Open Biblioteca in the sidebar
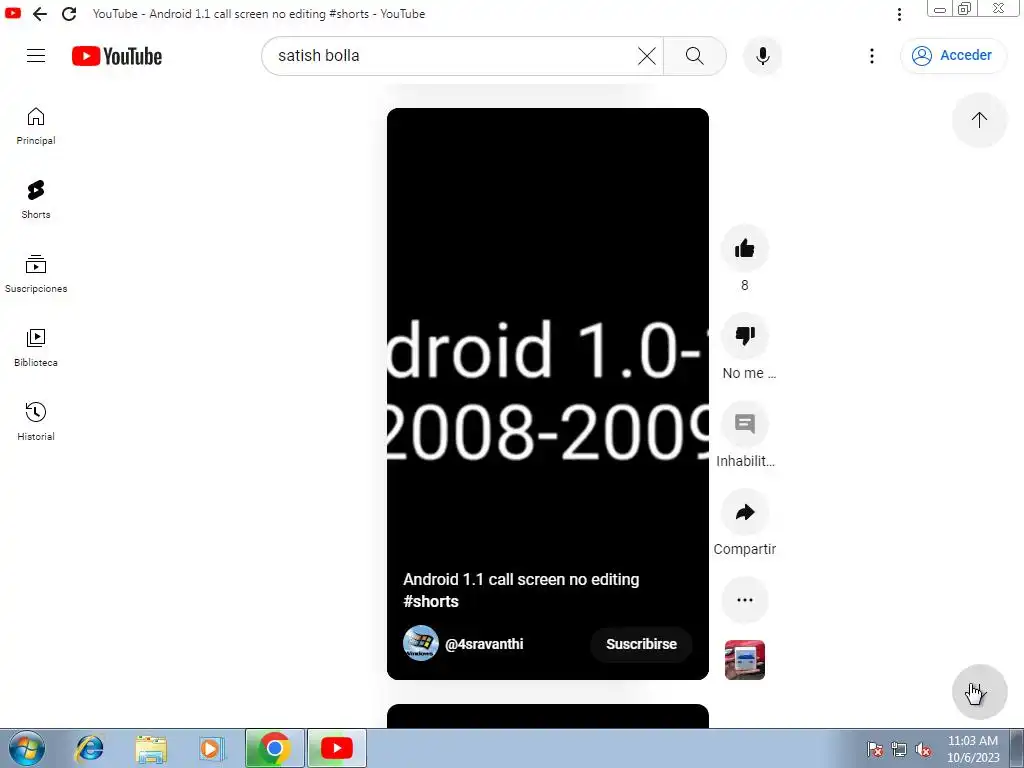1024x768 pixels. 36,347
